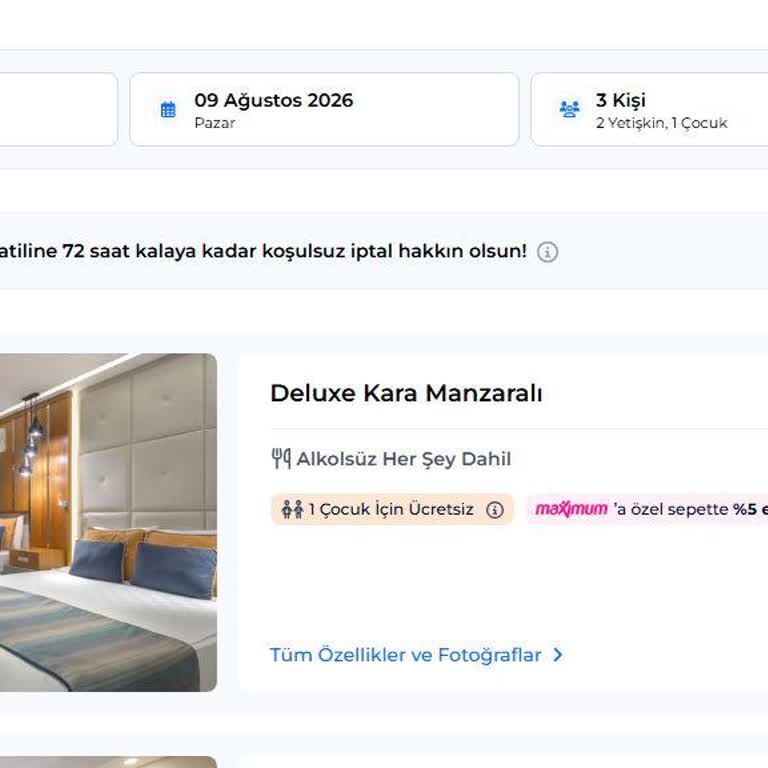Open the date field 09 Ağustos 2026

tap(324, 110)
